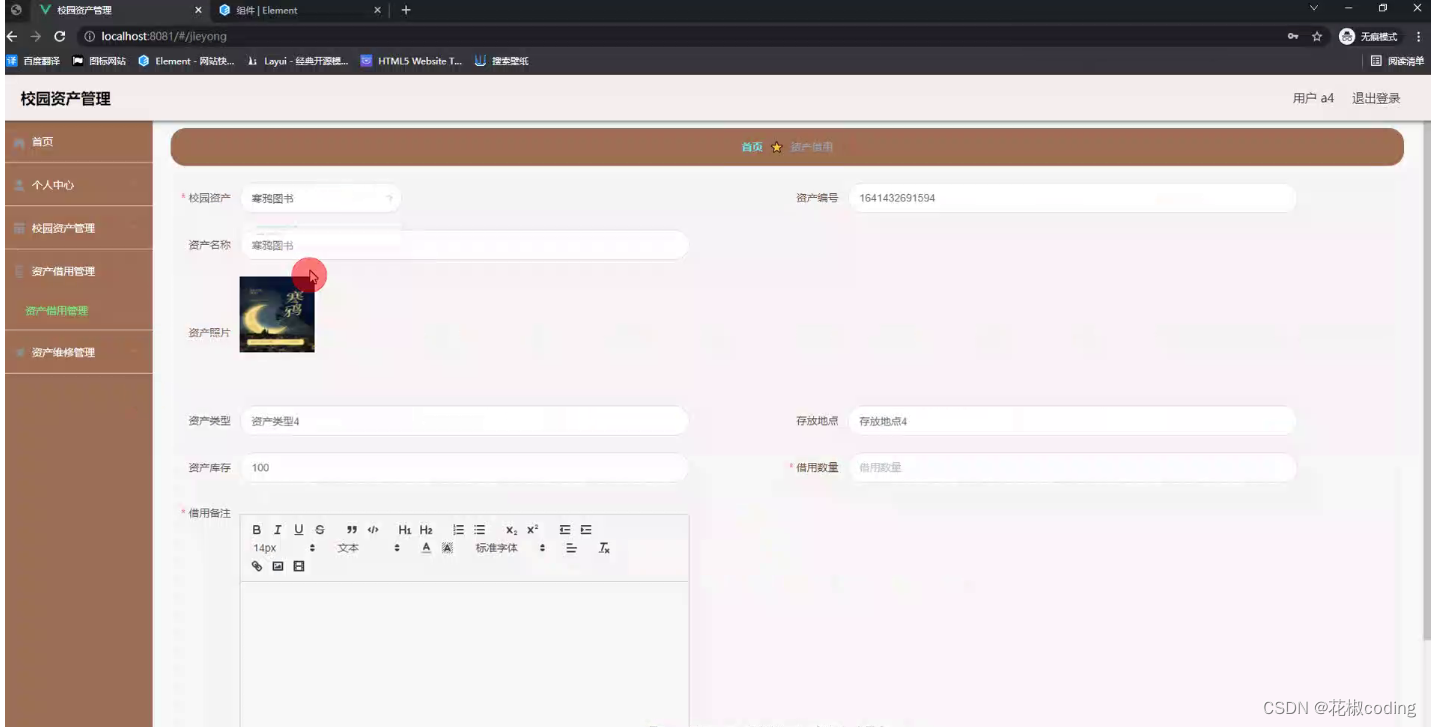Focus the 资产库存 input field

tap(465, 467)
